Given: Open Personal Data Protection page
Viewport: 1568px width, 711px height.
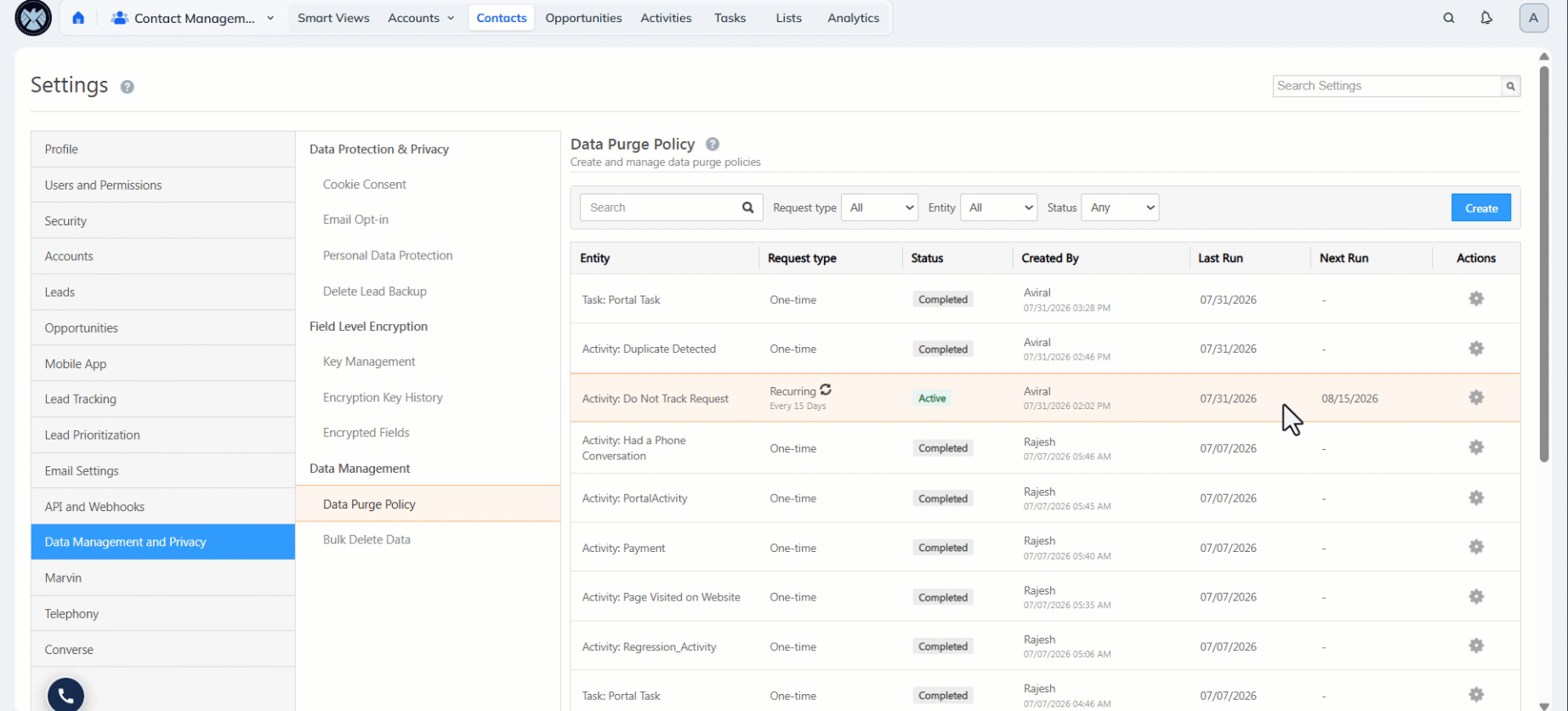Looking at the screenshot, I should click(388, 255).
